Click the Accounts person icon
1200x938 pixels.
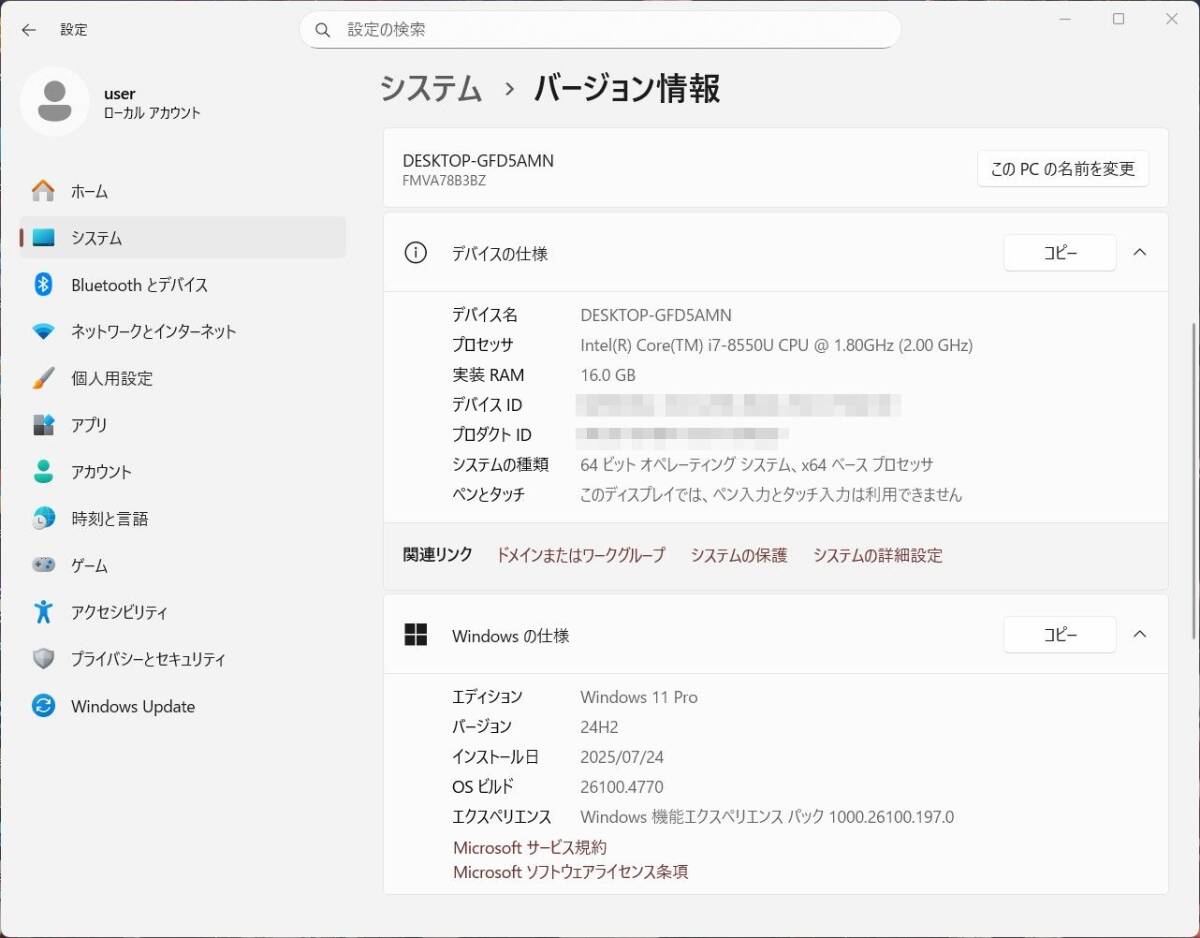click(x=43, y=472)
